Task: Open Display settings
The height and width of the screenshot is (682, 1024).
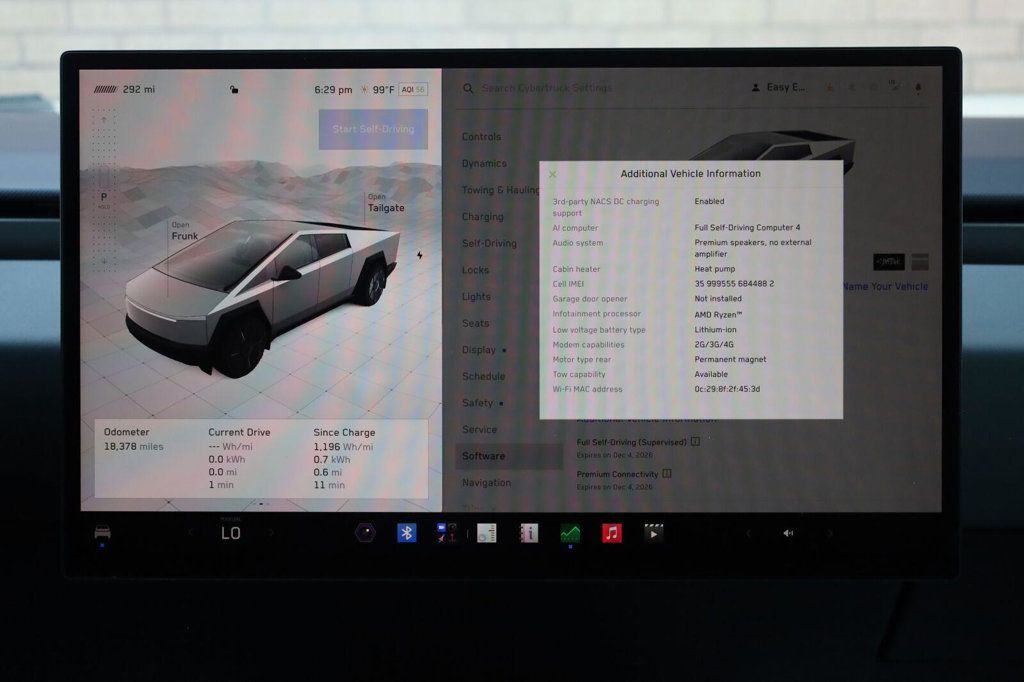Action: pyautogui.click(x=479, y=350)
